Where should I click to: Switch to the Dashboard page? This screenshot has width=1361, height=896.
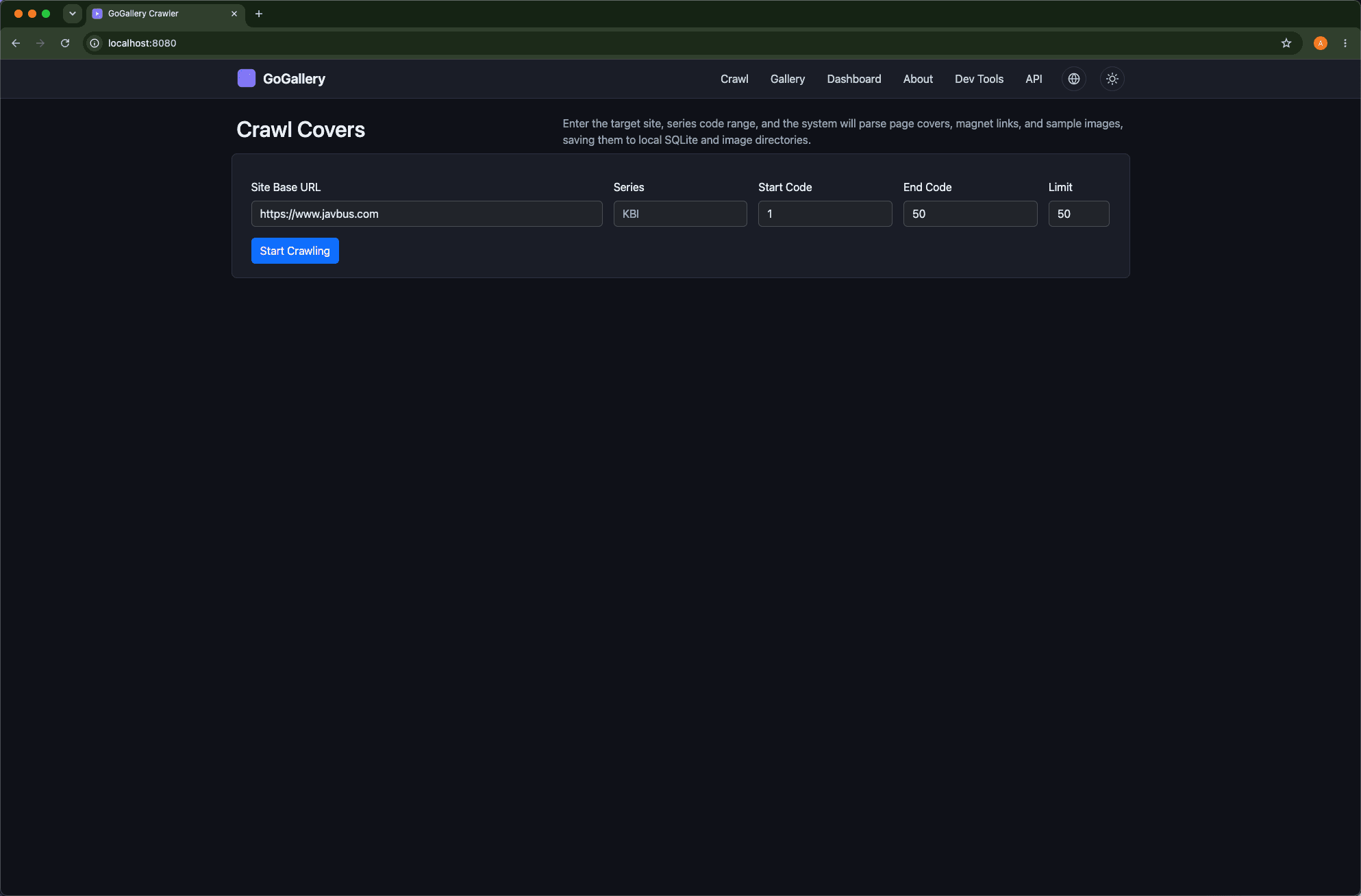(x=854, y=79)
